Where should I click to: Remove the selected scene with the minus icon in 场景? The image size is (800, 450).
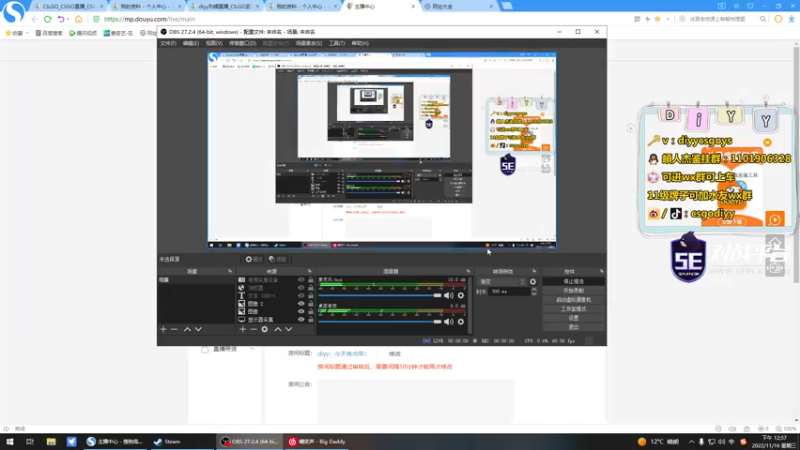(174, 330)
